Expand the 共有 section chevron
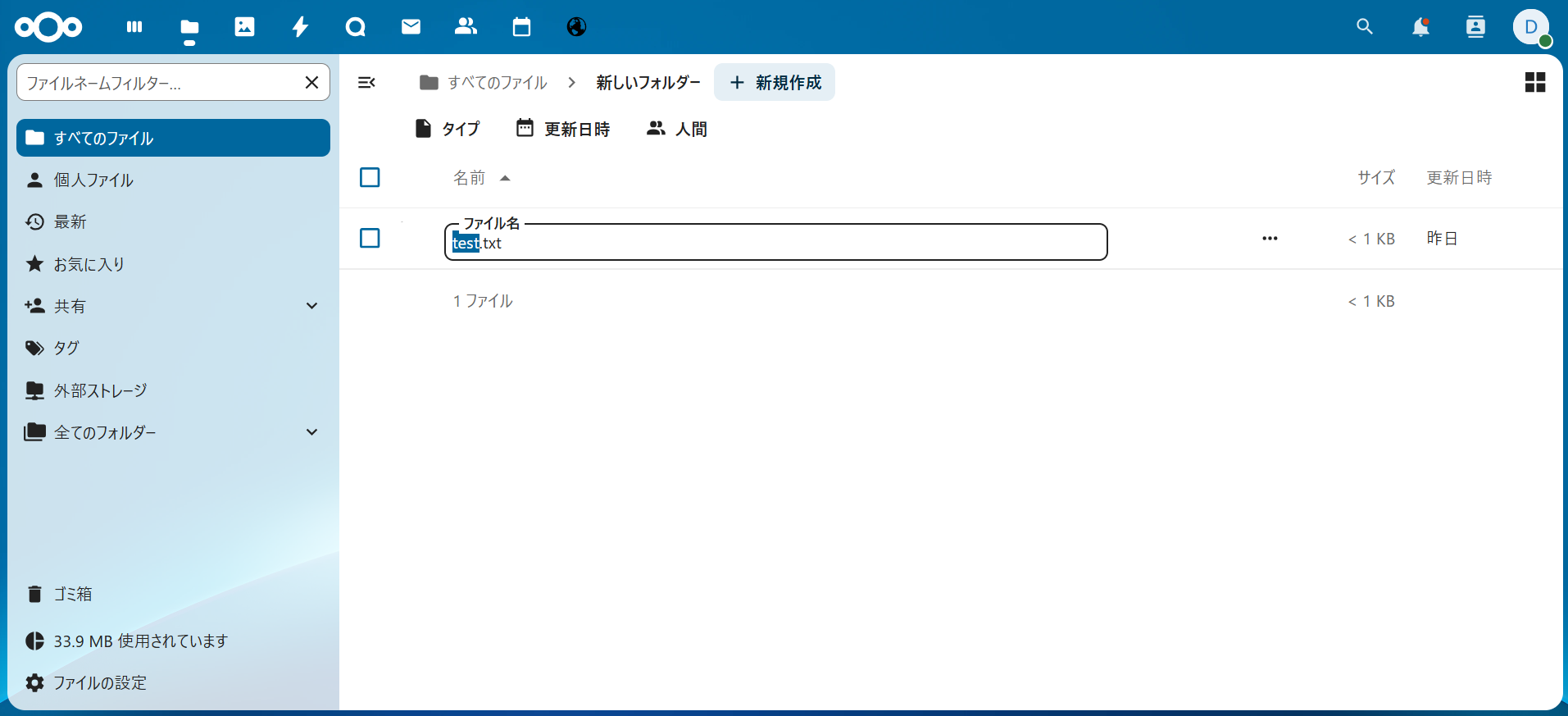This screenshot has width=1568, height=716. click(x=311, y=306)
